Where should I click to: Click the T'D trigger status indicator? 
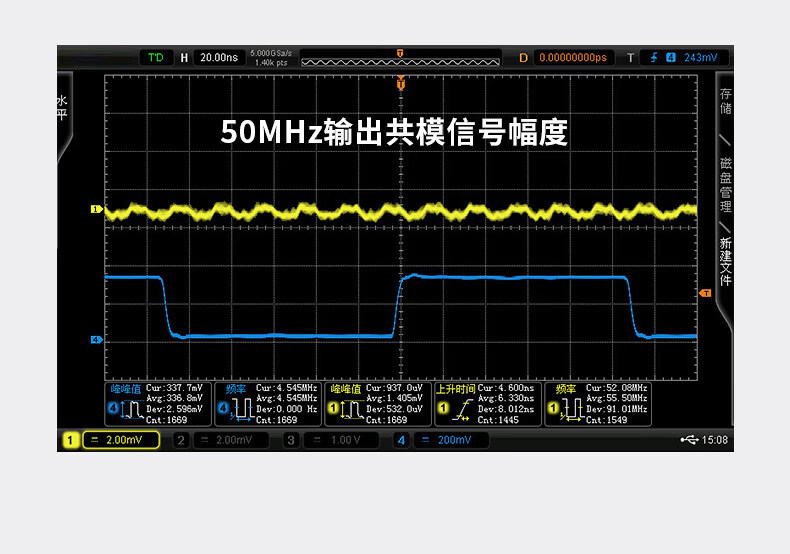[155, 58]
